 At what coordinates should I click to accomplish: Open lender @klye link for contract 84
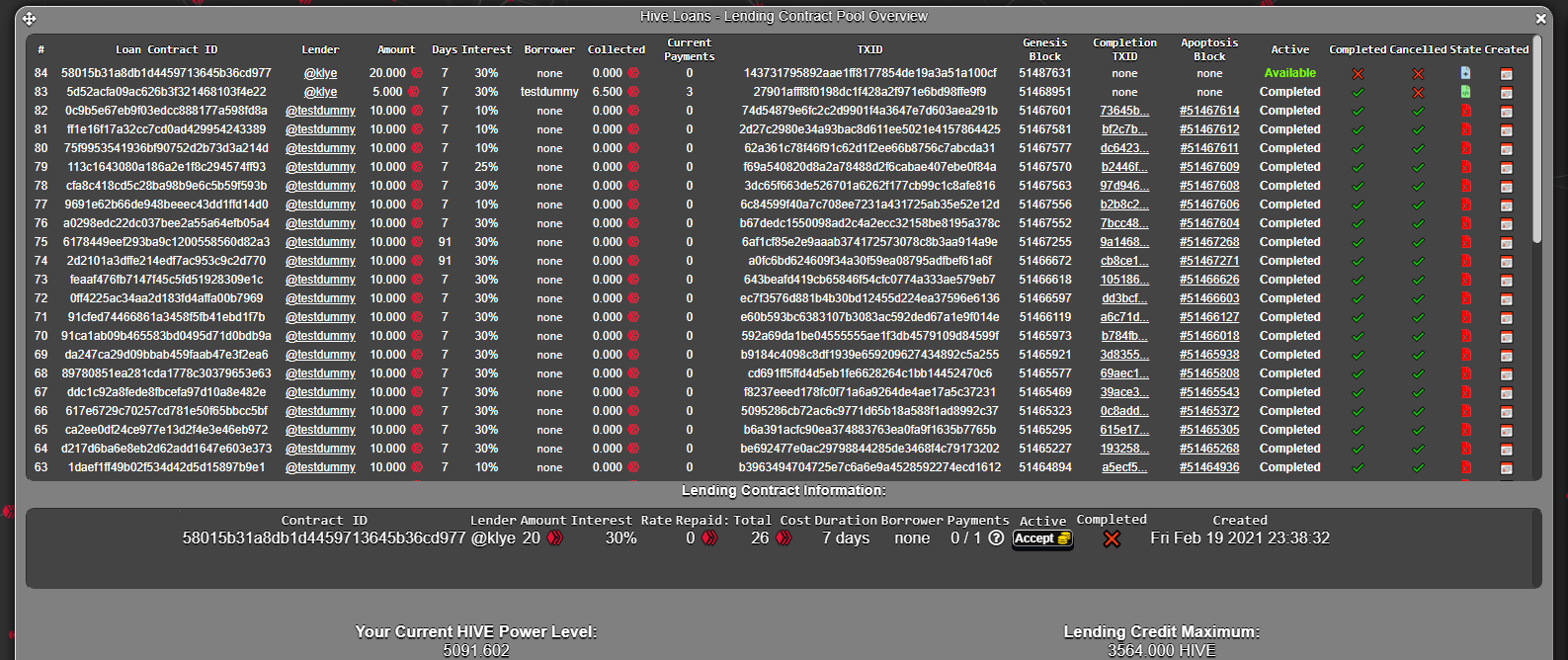[x=320, y=73]
